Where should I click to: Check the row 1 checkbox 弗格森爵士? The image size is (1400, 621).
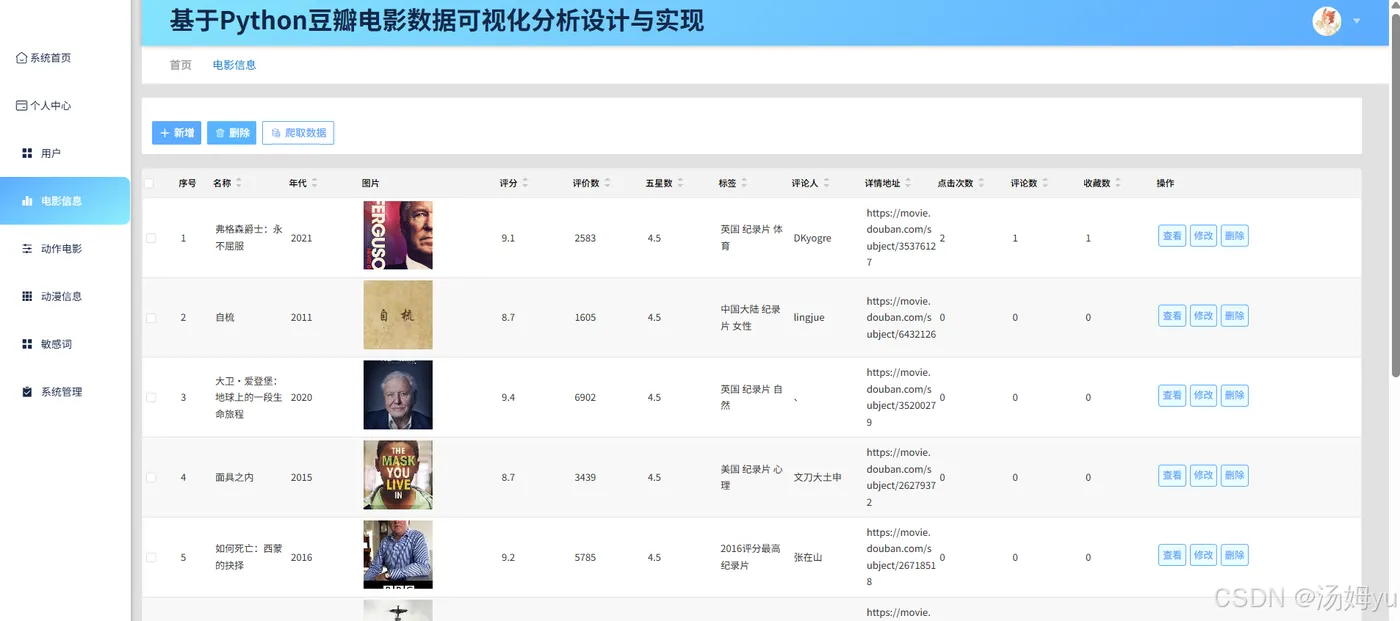click(151, 238)
